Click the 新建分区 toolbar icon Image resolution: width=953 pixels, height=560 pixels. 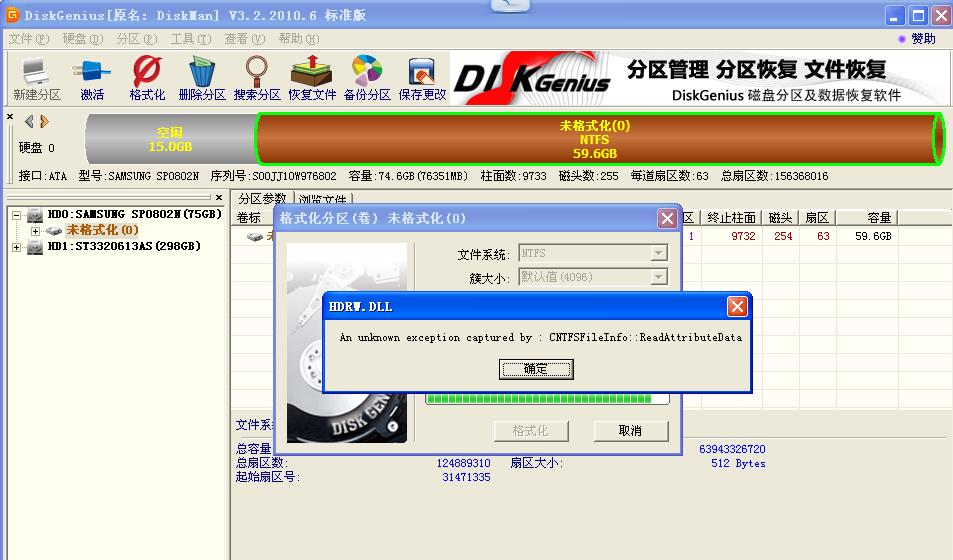[36, 78]
